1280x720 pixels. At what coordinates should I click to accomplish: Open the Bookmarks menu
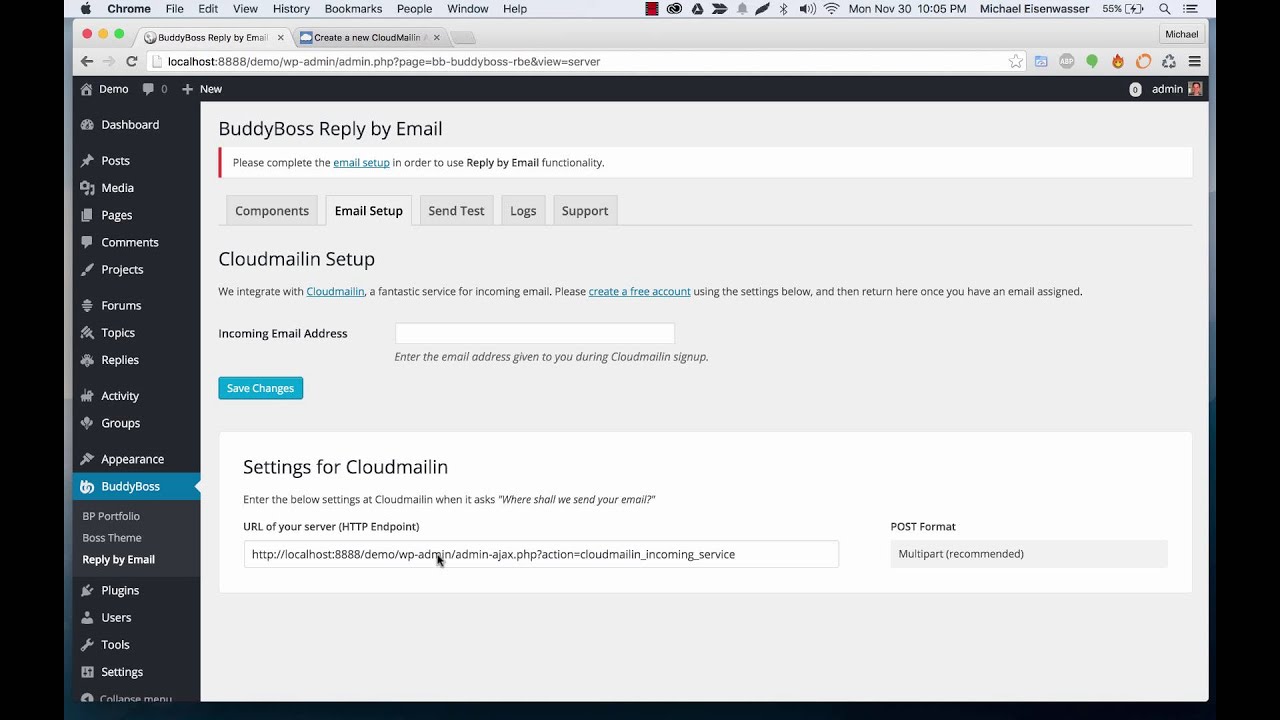click(x=353, y=9)
